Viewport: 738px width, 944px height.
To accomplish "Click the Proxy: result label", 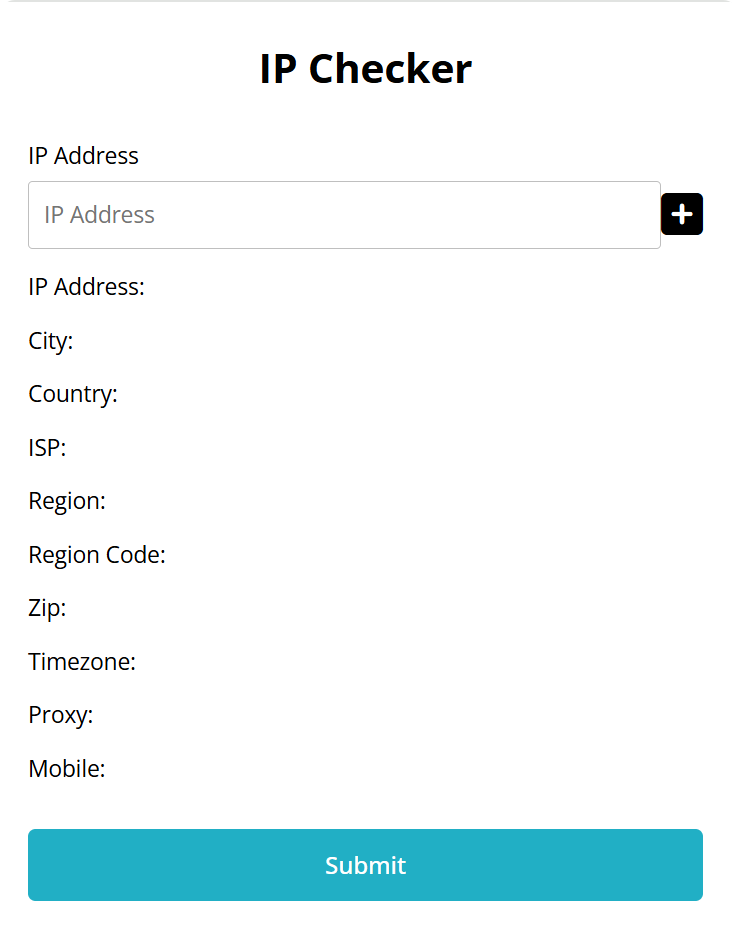I will click(x=61, y=715).
